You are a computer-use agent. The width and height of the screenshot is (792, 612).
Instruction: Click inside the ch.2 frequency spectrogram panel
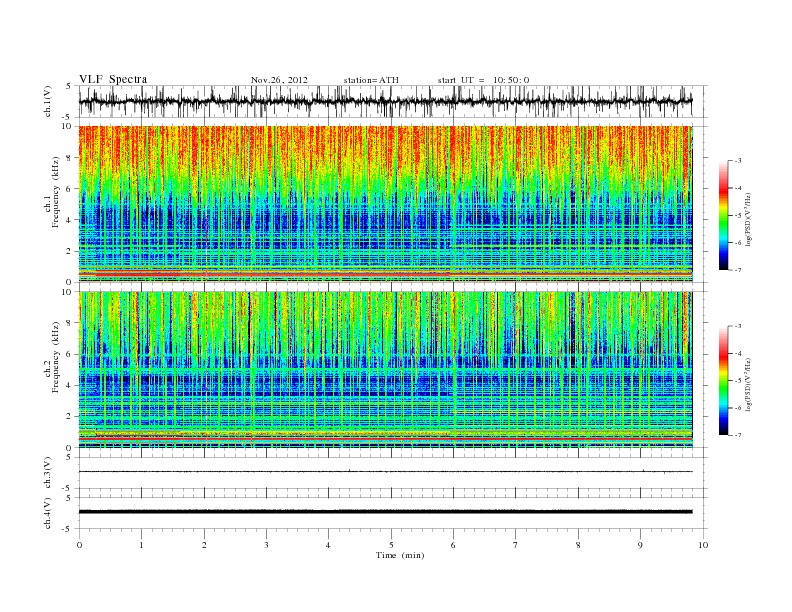[x=393, y=369]
